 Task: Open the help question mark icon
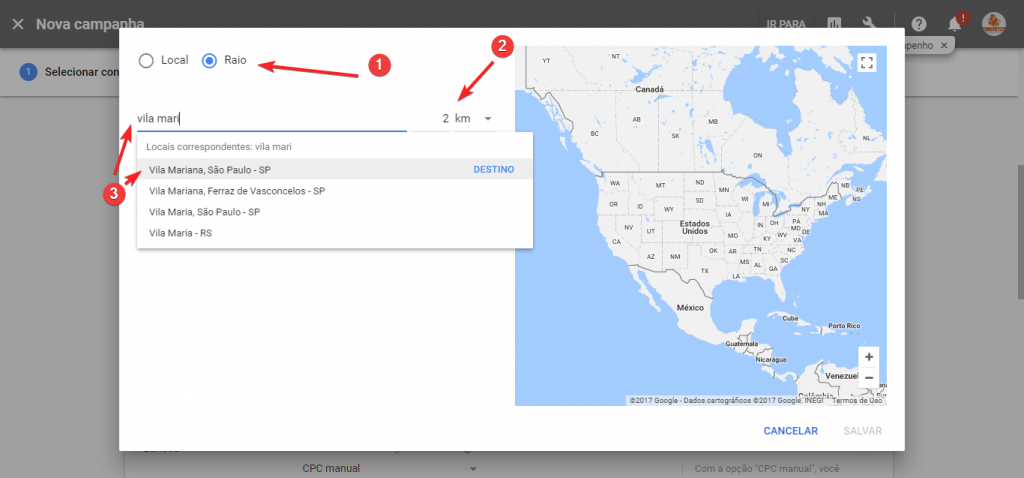[x=919, y=24]
